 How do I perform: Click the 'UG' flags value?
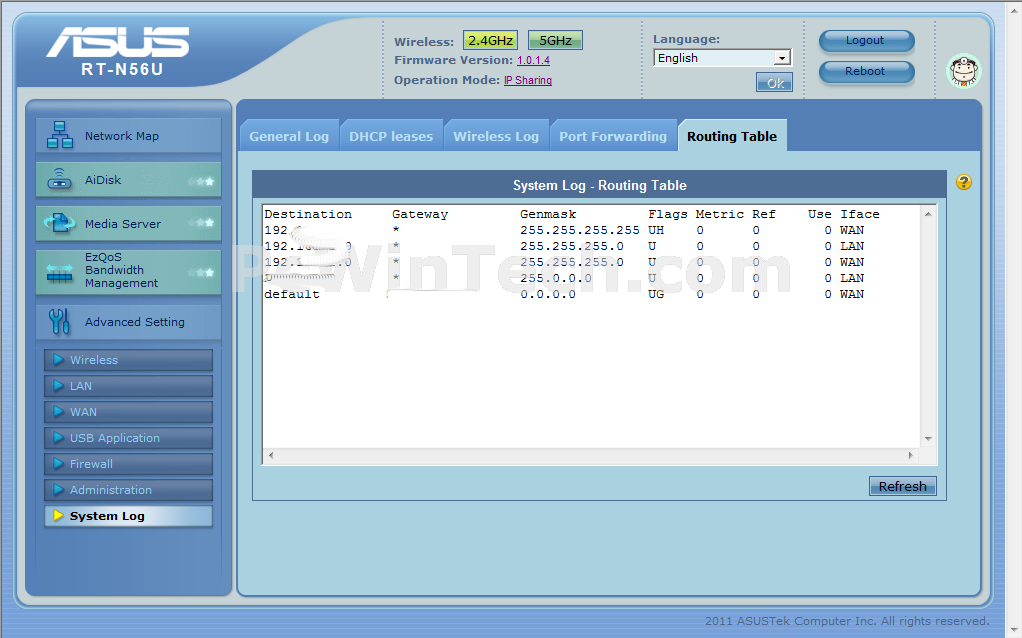pyautogui.click(x=656, y=295)
